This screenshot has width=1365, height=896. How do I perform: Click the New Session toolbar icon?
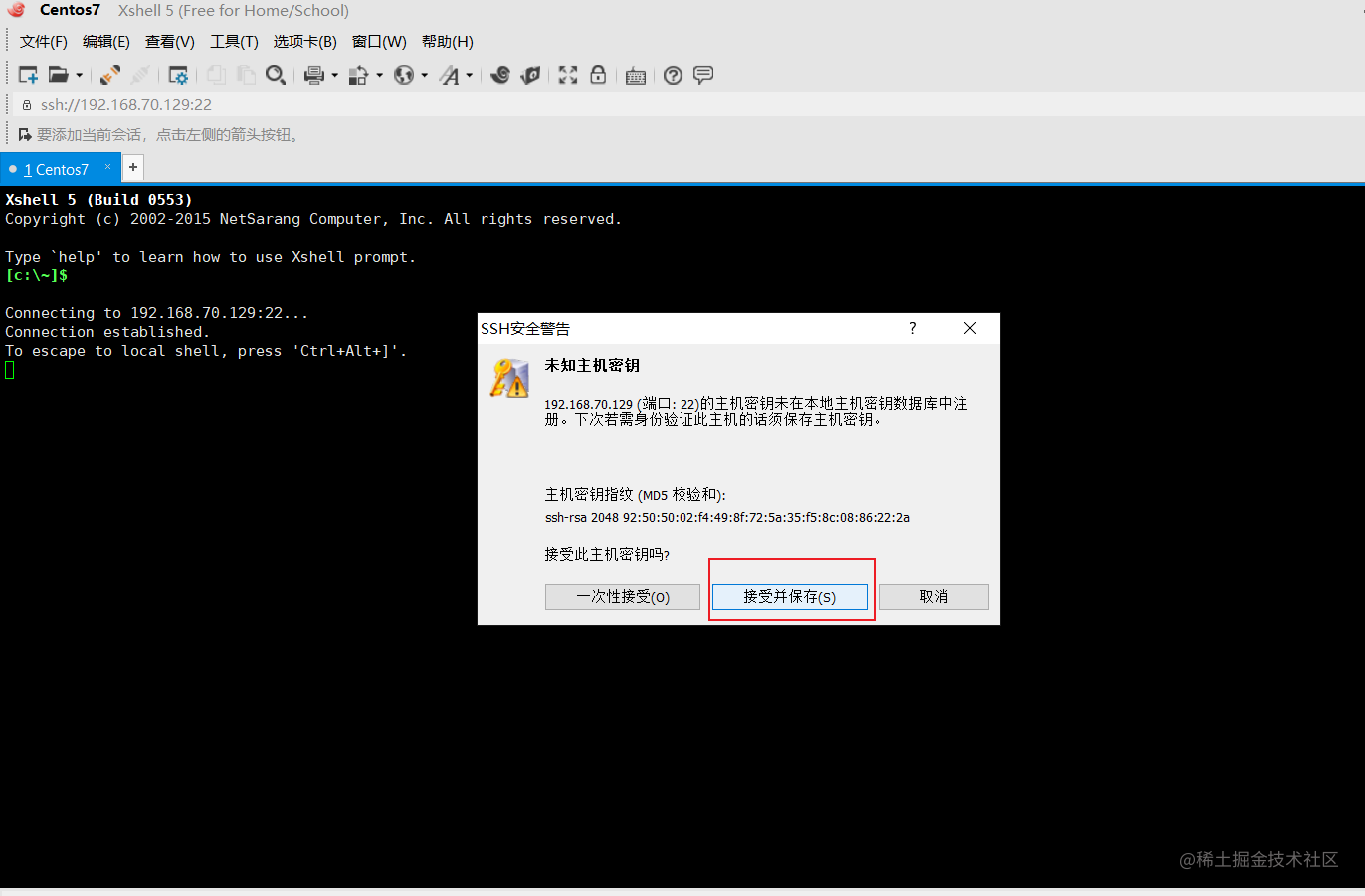29,75
